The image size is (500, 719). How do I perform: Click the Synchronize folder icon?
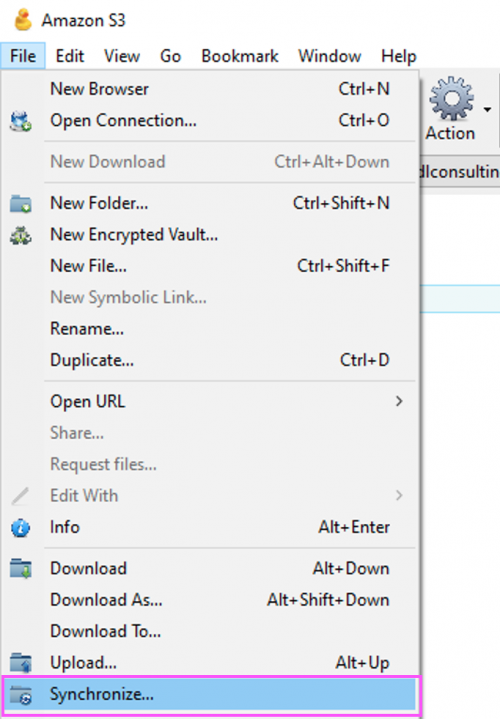[x=21, y=695]
